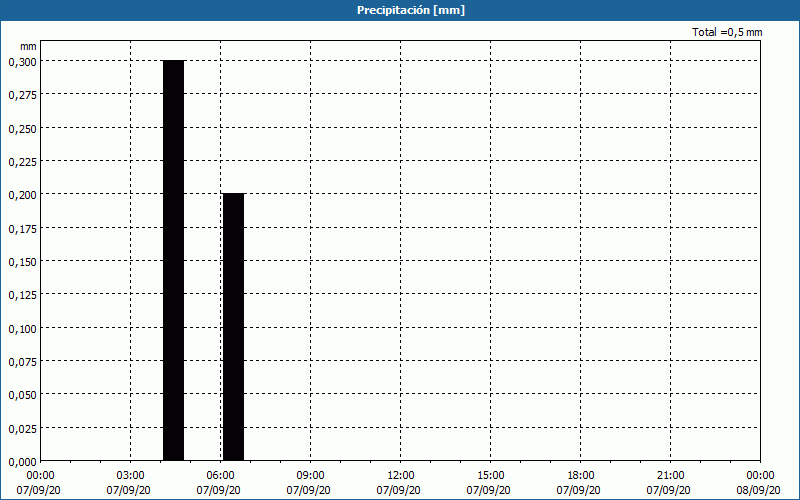The image size is (800, 500).
Task: Click the 15:00 time axis label
Action: 490,476
